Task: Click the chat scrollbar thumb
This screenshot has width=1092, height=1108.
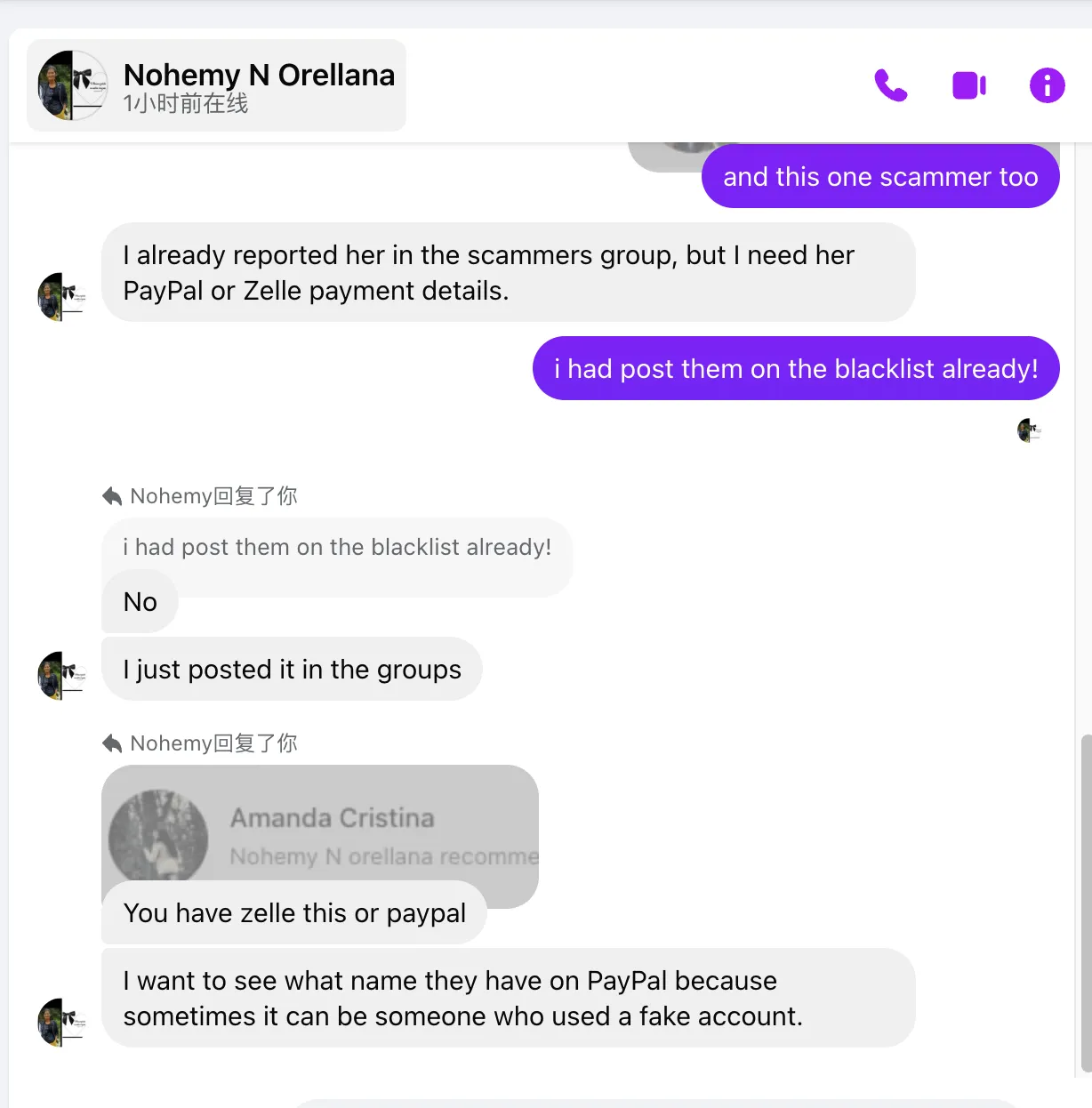Action: [x=1086, y=903]
